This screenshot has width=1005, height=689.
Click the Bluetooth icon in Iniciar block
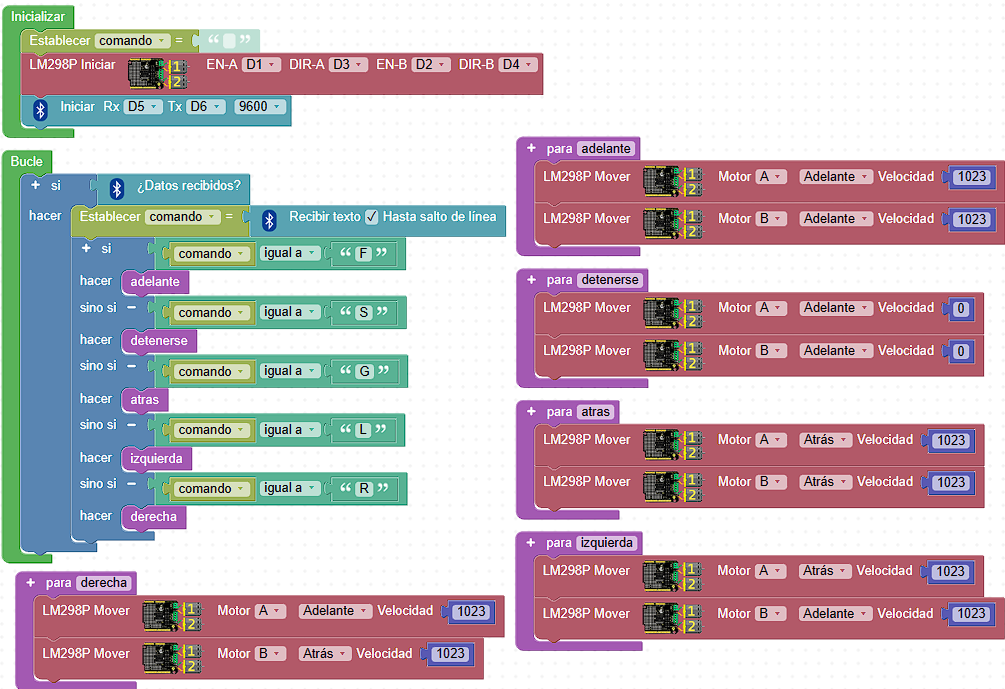pos(40,110)
